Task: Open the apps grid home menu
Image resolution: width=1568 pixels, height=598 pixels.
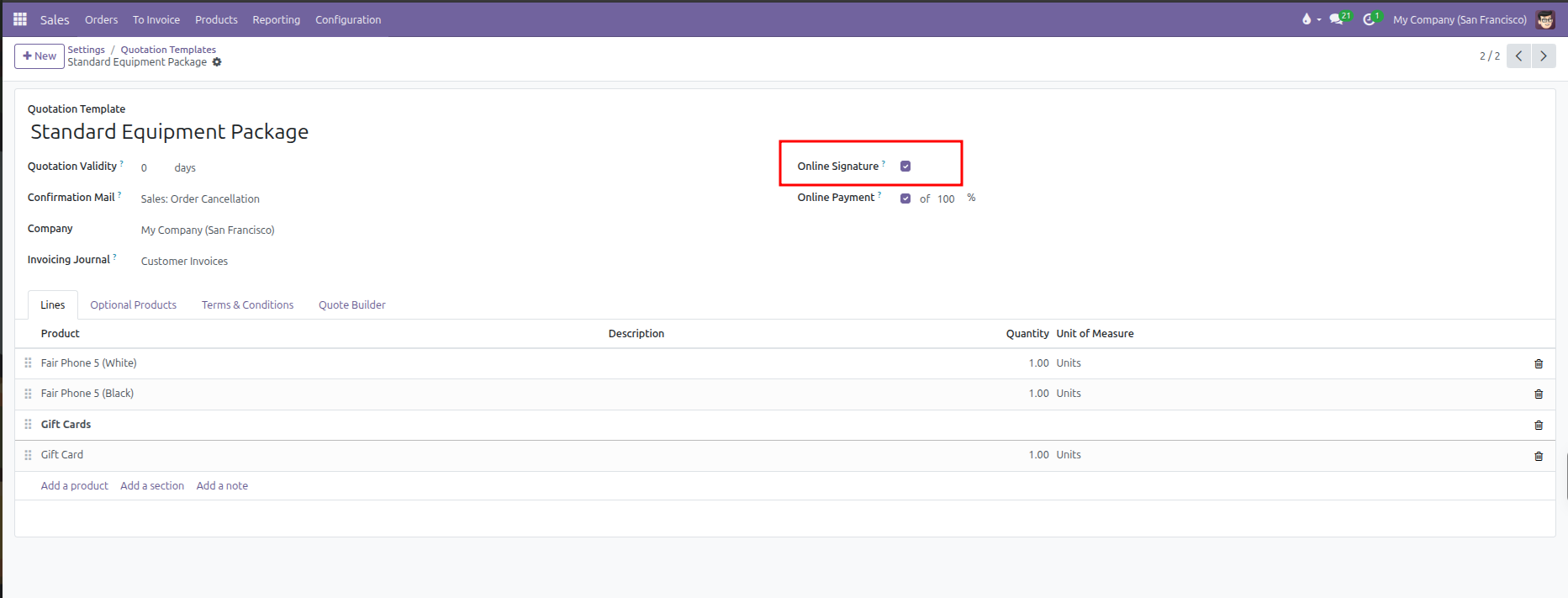Action: pos(20,19)
